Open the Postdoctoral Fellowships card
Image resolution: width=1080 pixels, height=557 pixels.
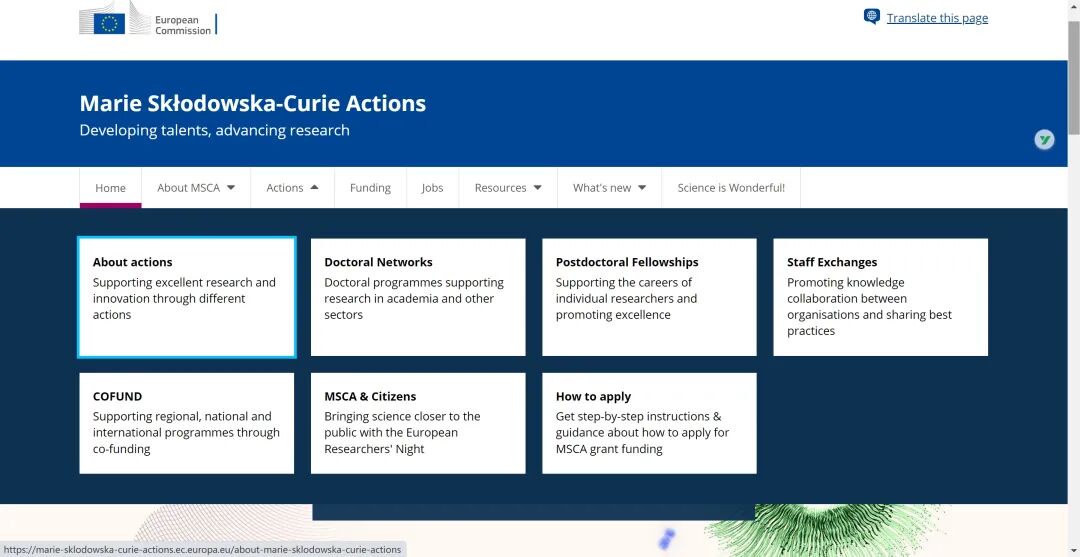650,297
